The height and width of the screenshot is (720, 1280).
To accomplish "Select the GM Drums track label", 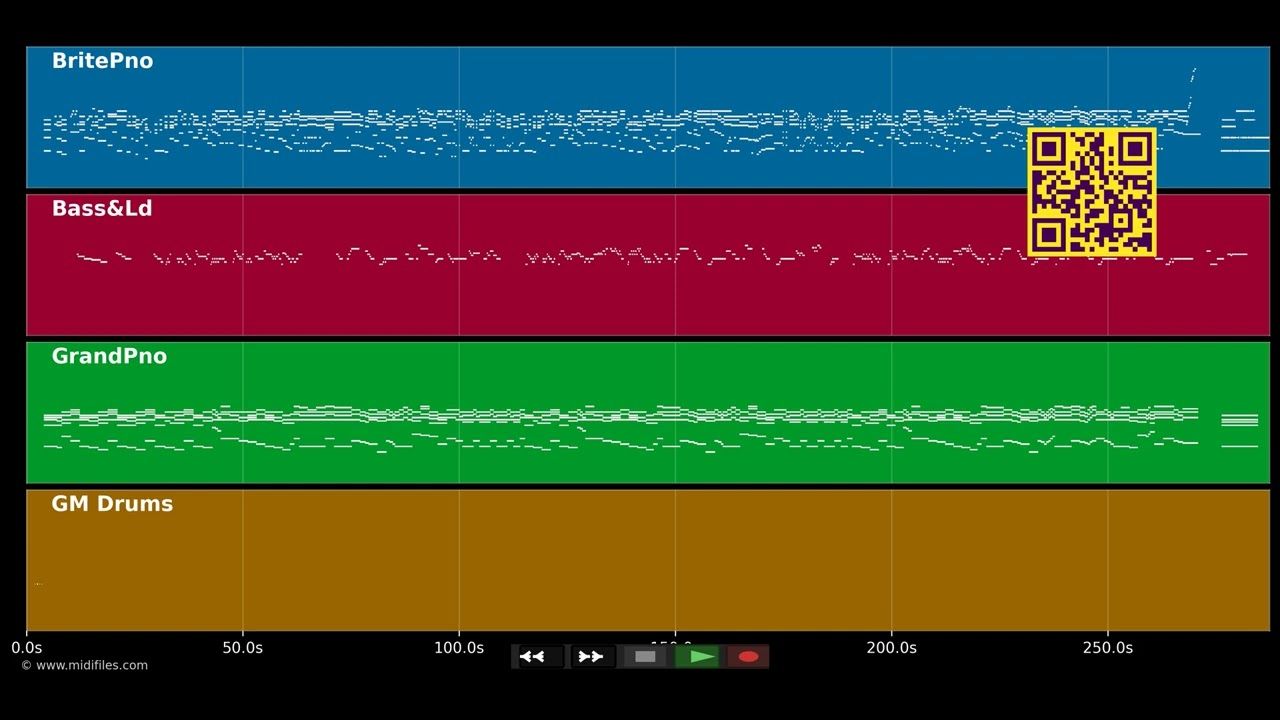I will (x=112, y=504).
